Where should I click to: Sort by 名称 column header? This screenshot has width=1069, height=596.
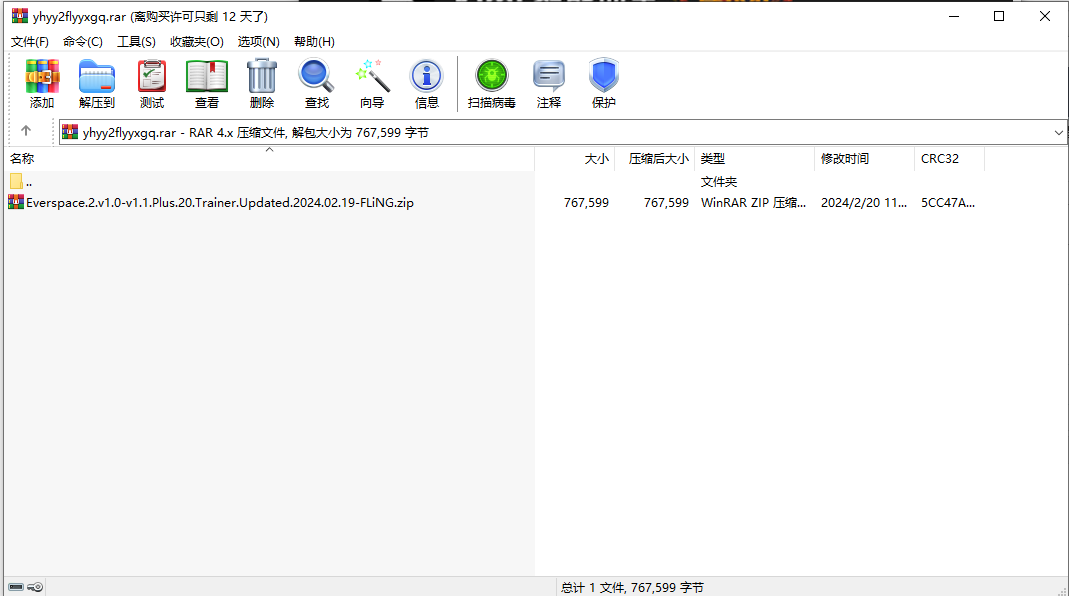(x=269, y=158)
